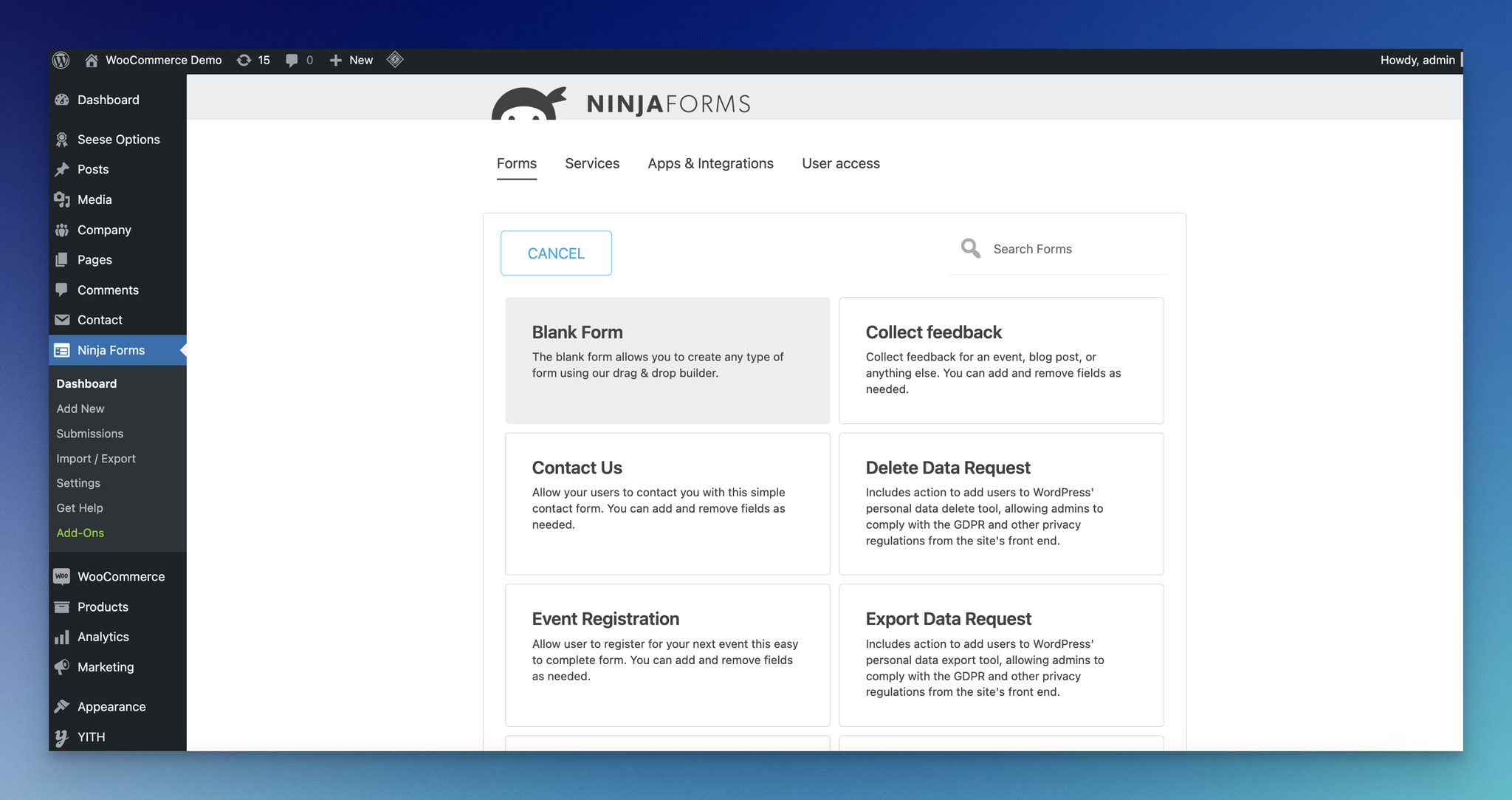
Task: Click the magnifying glass search icon
Action: (x=971, y=248)
